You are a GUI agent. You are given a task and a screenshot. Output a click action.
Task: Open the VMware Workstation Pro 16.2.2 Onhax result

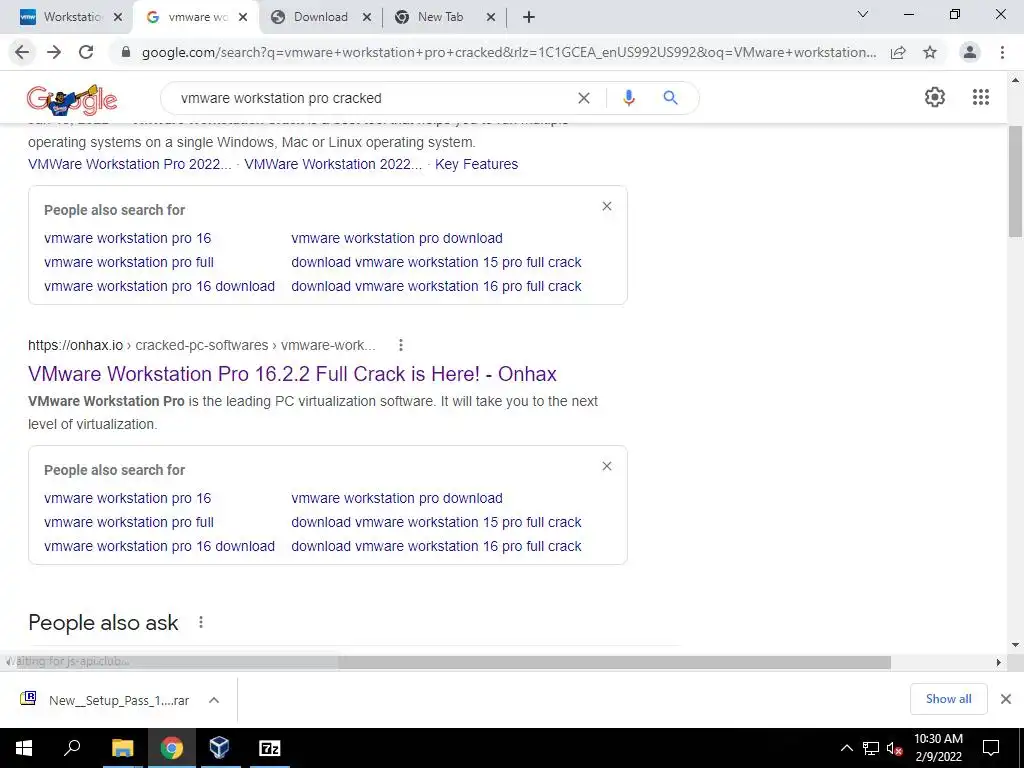[x=292, y=374]
